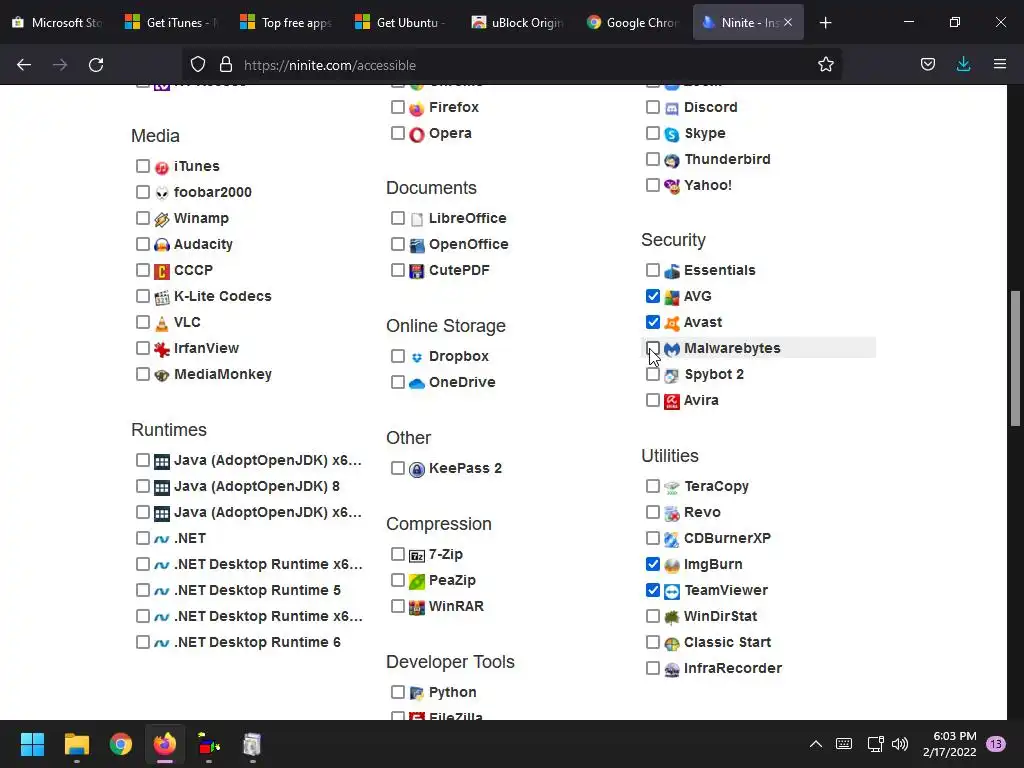Check the LibreOffice checkbox
The width and height of the screenshot is (1024, 768).
[x=398, y=217]
